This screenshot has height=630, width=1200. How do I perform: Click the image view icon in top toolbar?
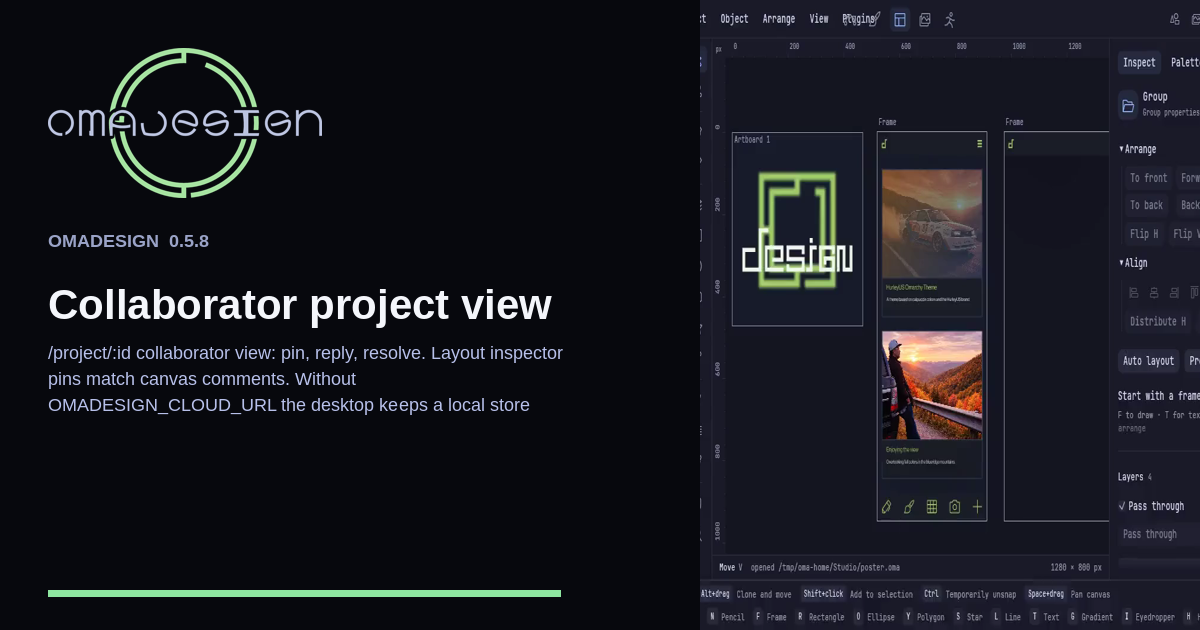point(925,19)
